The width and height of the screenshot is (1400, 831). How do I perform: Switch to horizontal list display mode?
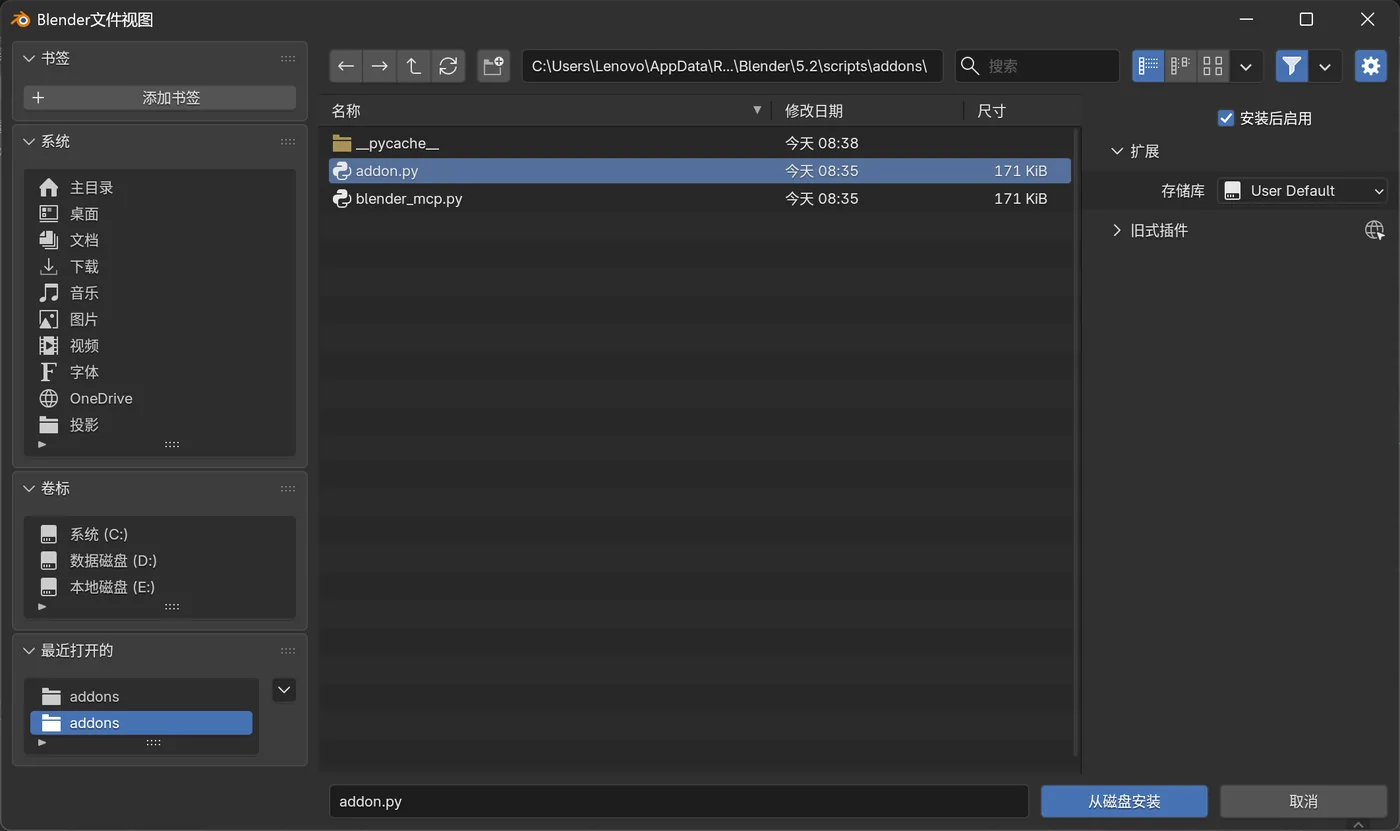point(1181,66)
